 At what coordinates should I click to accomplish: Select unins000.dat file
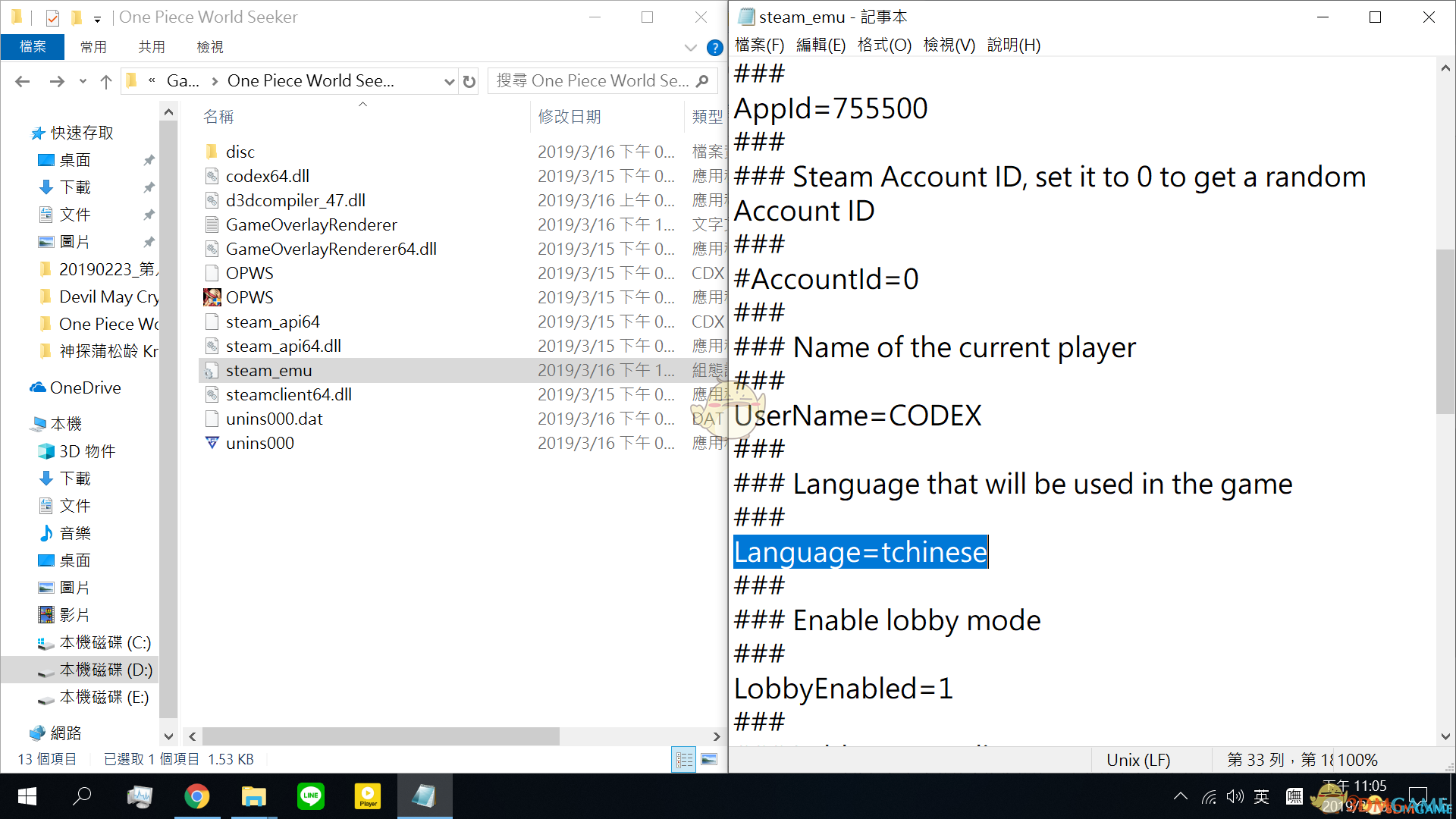pyautogui.click(x=275, y=419)
